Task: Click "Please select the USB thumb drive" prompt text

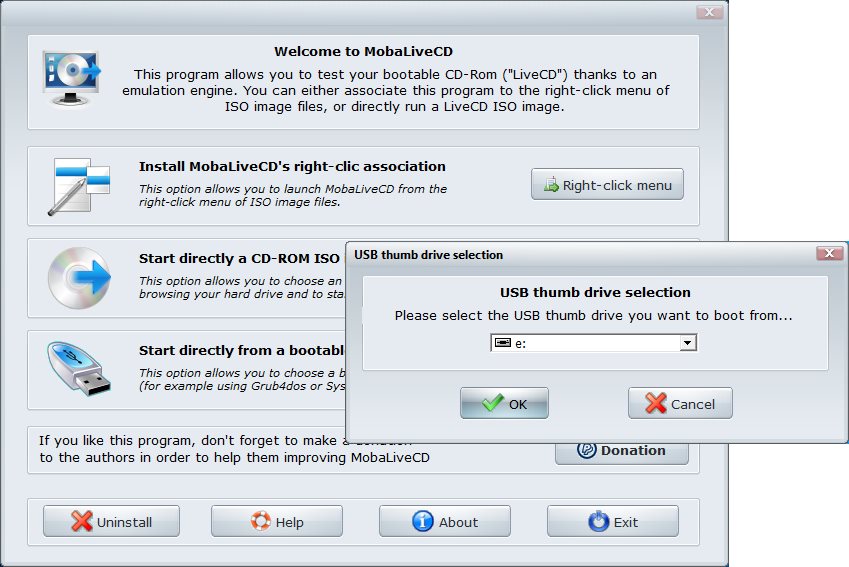Action: [x=593, y=315]
